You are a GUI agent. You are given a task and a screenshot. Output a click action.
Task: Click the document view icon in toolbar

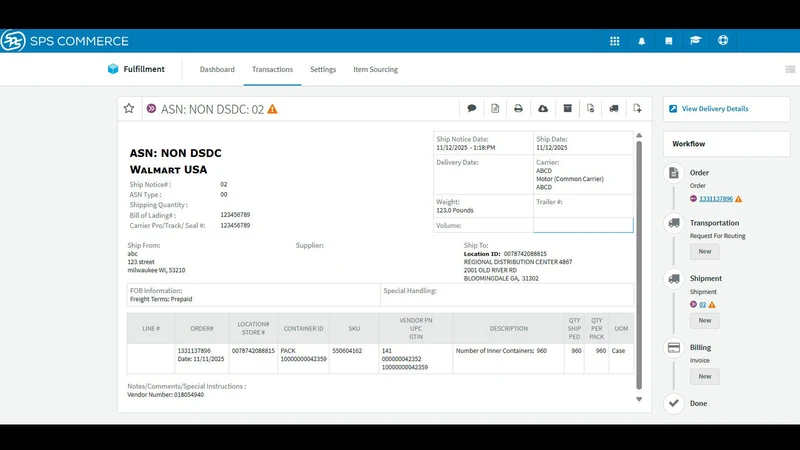tap(495, 108)
